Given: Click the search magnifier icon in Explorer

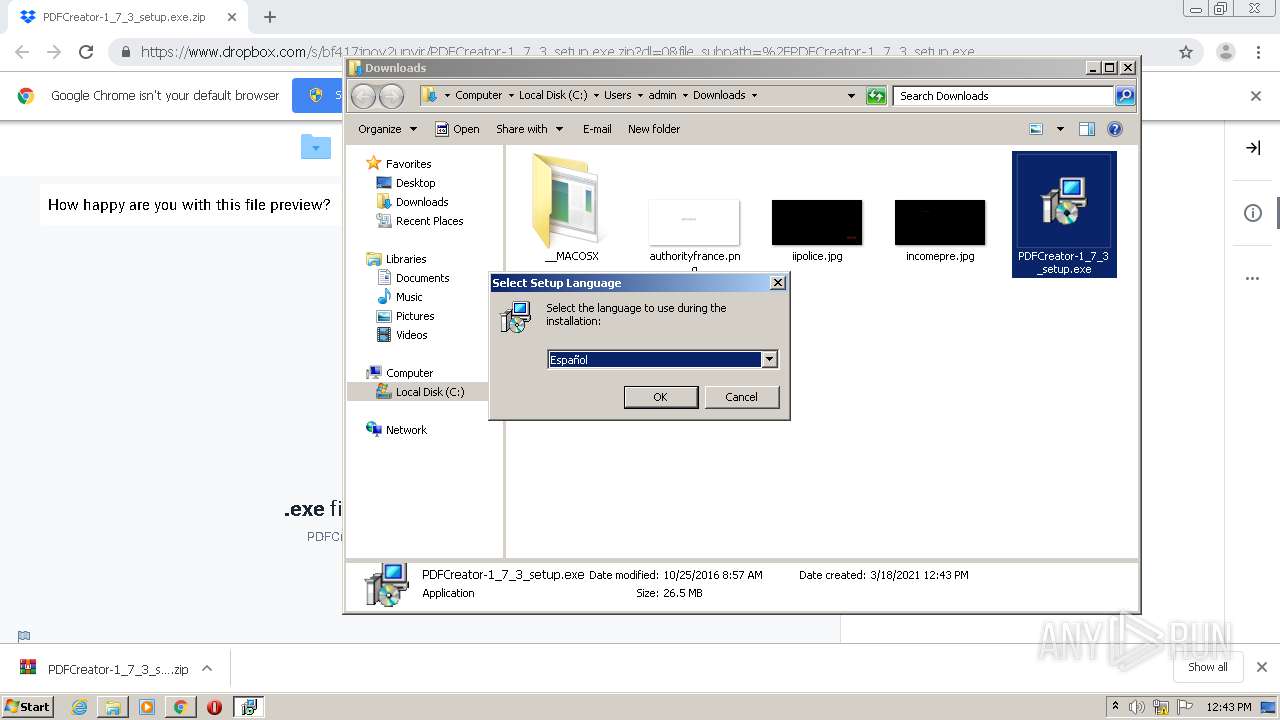Looking at the screenshot, I should pyautogui.click(x=1125, y=96).
